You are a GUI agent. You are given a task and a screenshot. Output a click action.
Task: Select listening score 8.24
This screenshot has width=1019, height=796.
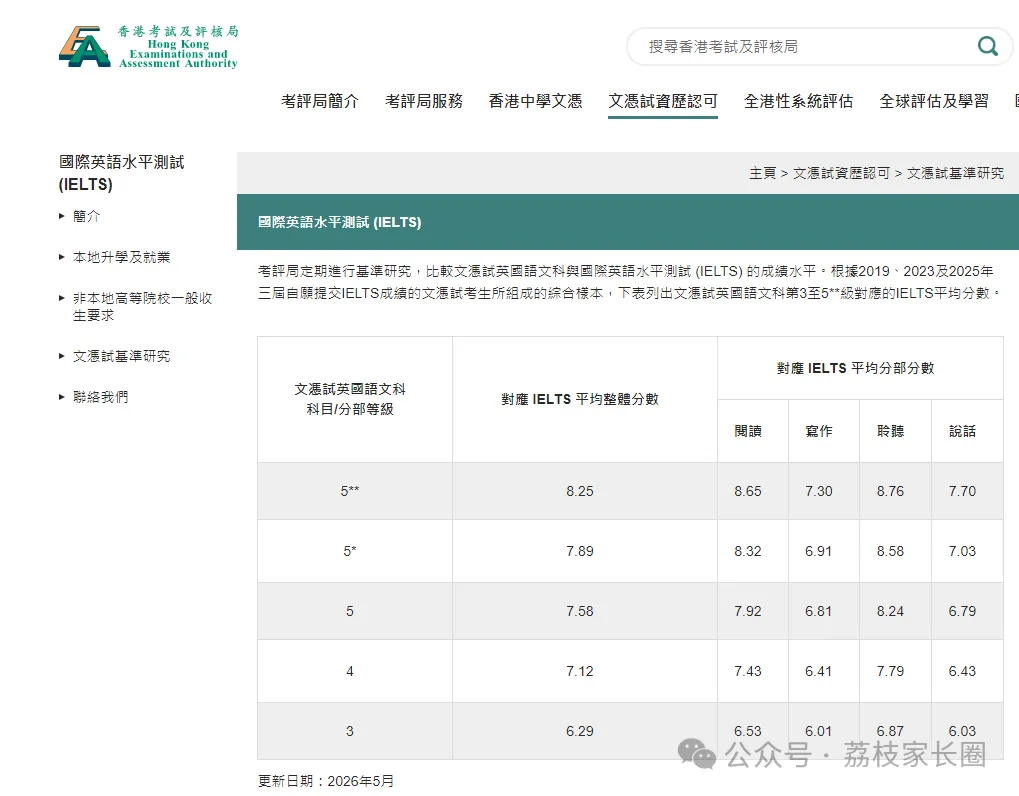pyautogui.click(x=890, y=611)
